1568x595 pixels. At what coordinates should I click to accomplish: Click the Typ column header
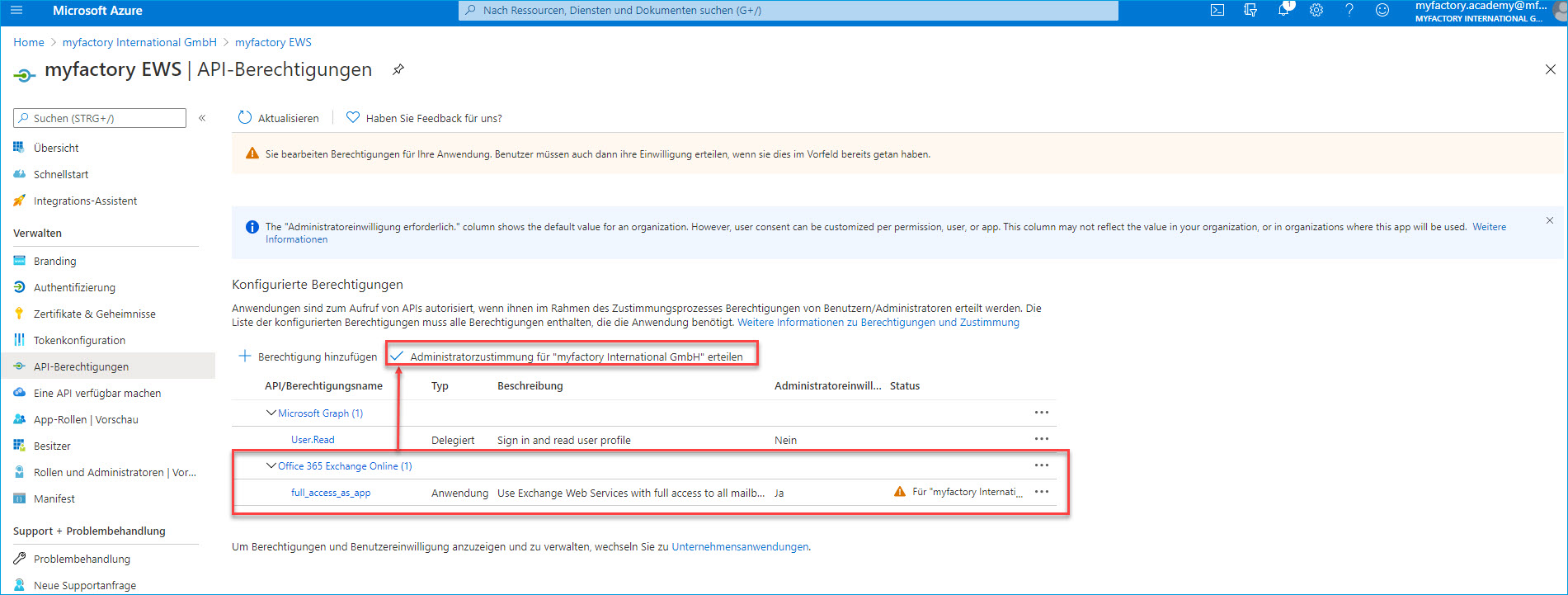[x=440, y=385]
